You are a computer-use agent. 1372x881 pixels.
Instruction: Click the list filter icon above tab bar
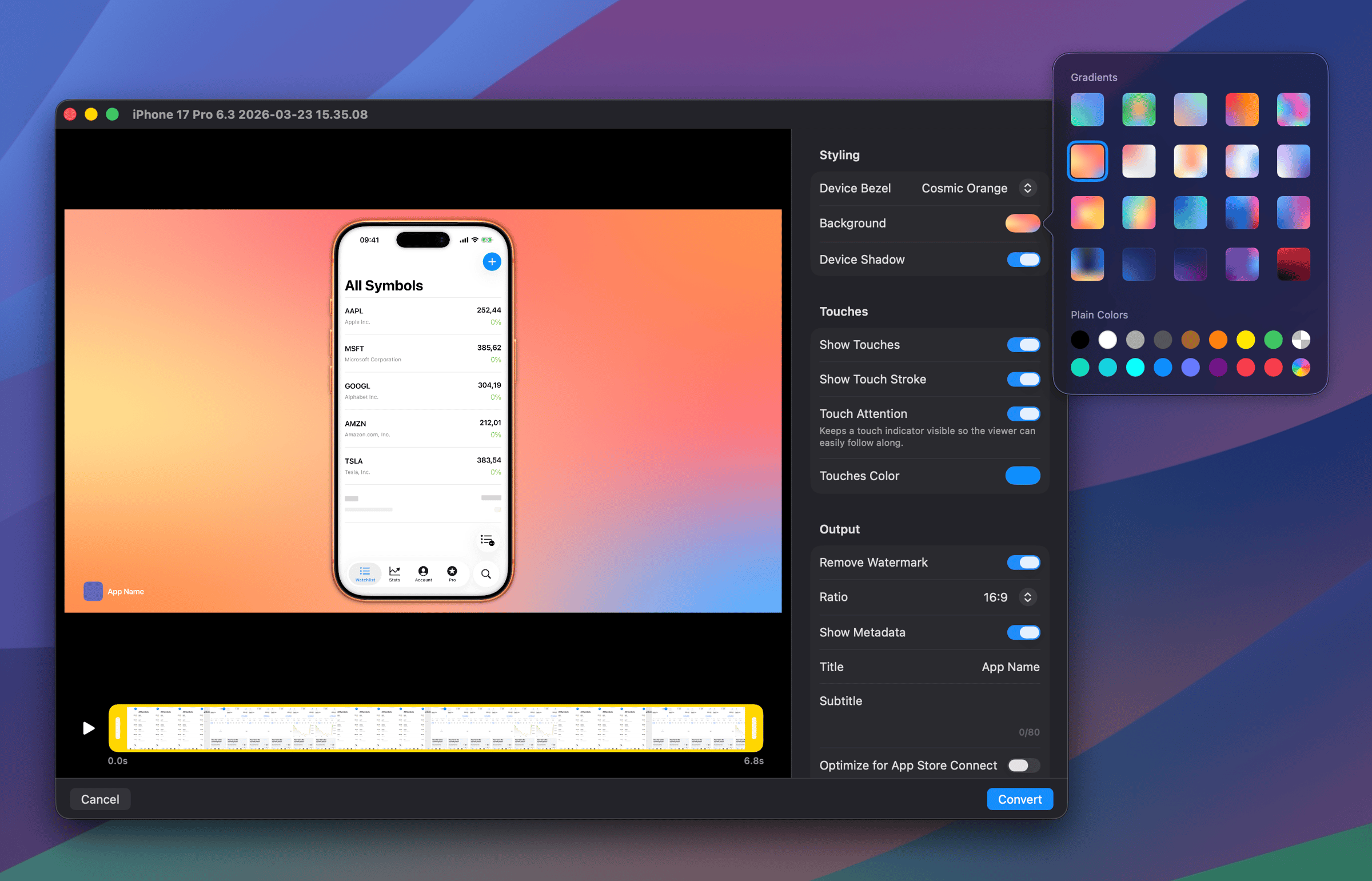pyautogui.click(x=487, y=540)
